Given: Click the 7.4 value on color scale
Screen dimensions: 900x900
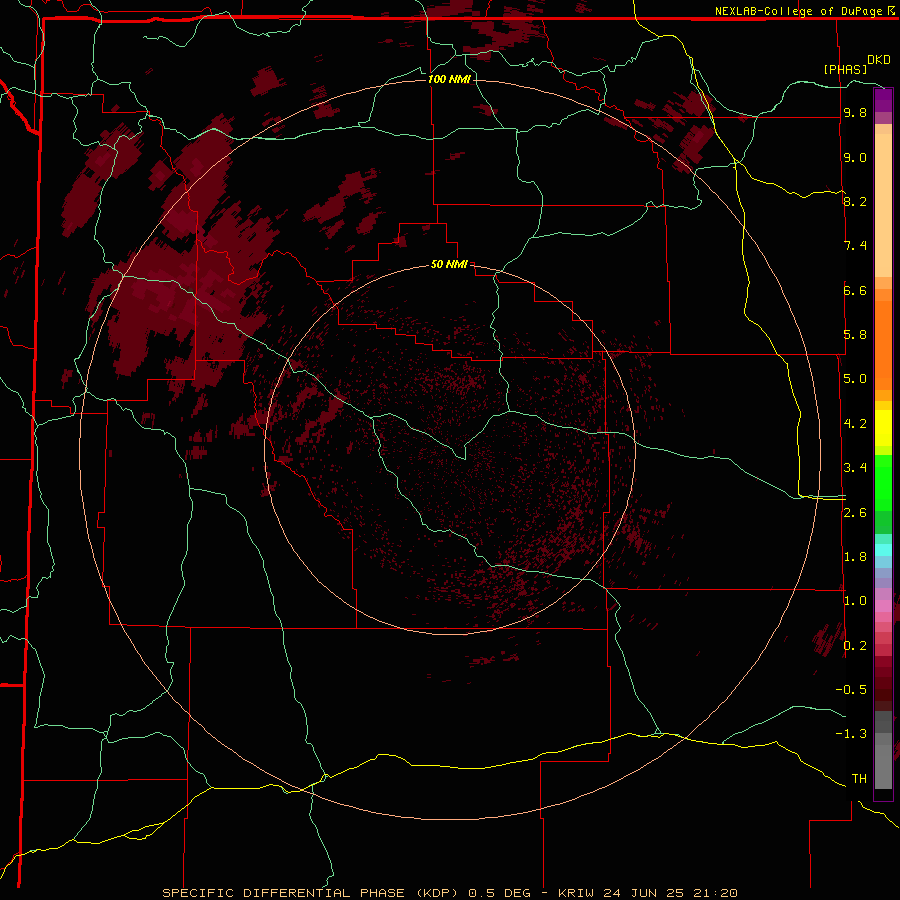Looking at the screenshot, I should coord(855,246).
